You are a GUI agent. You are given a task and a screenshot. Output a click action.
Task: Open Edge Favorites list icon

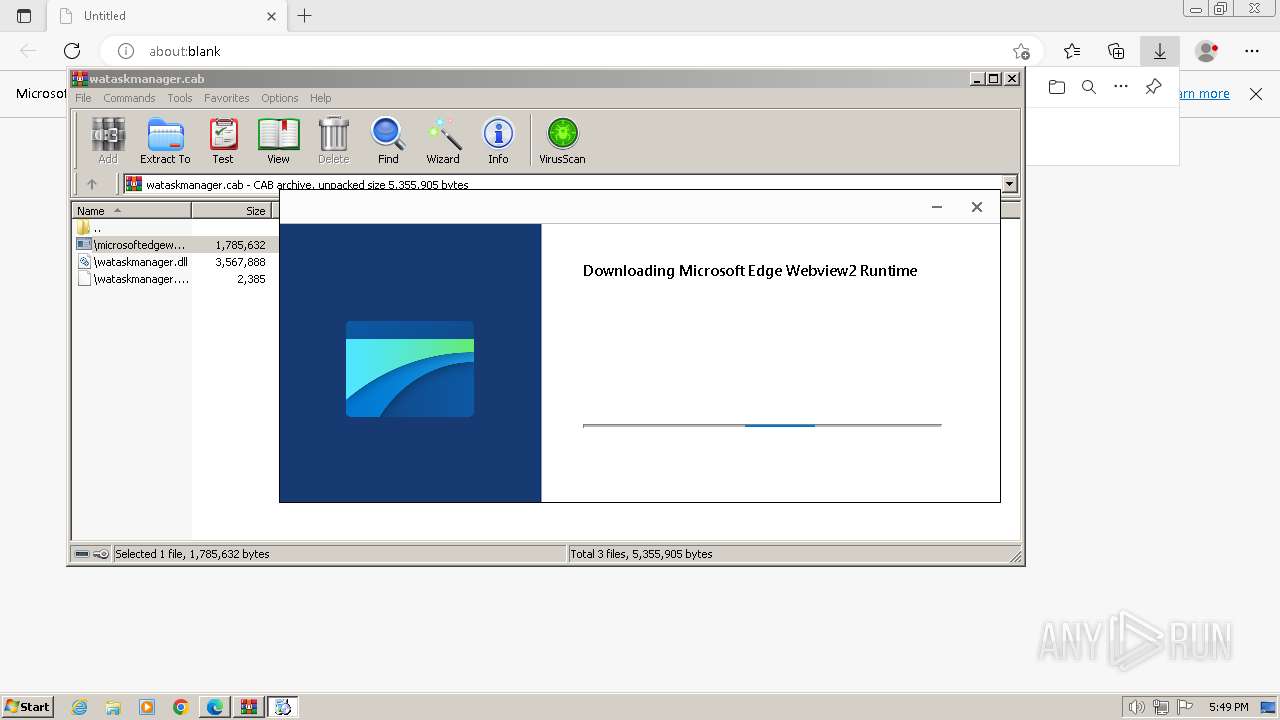[1072, 51]
